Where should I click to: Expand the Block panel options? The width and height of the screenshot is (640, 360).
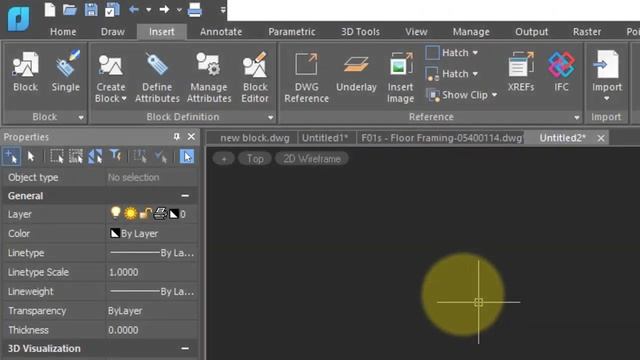click(x=81, y=118)
